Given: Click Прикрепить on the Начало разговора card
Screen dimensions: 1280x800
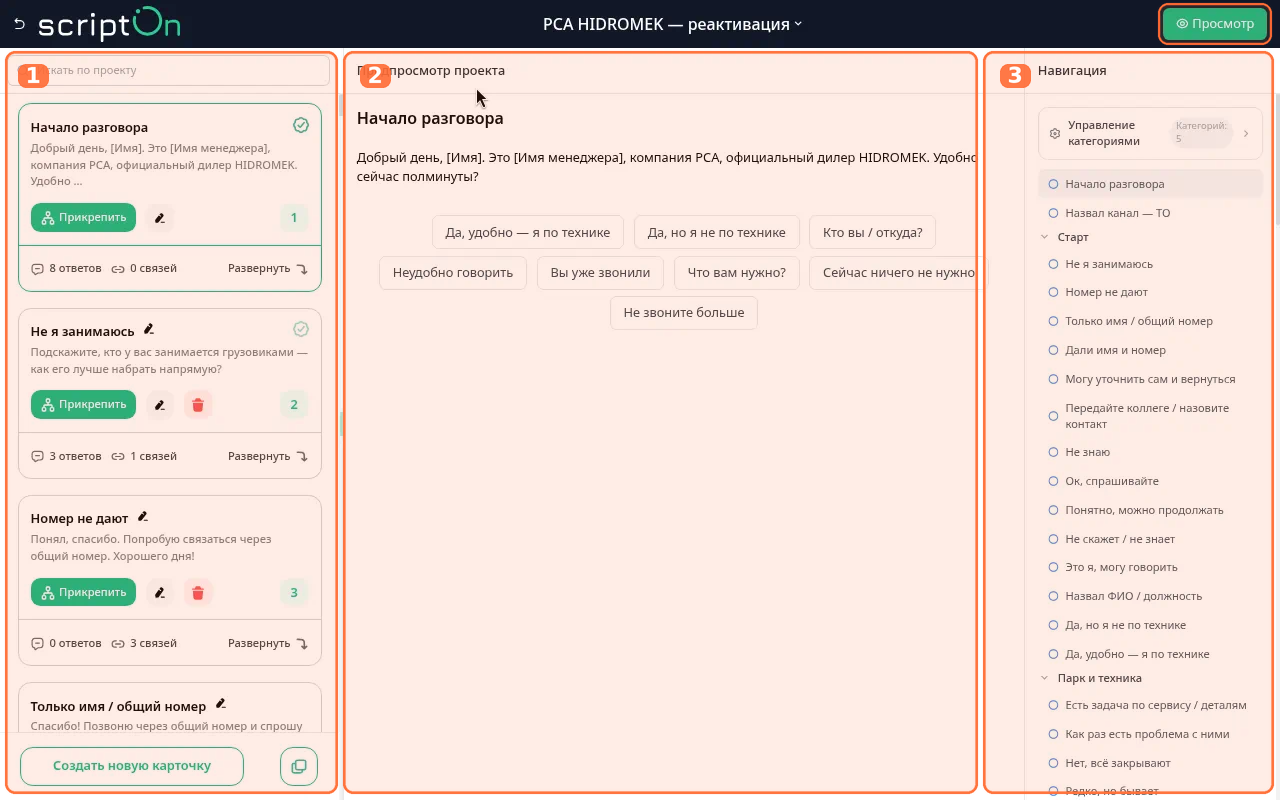Looking at the screenshot, I should 83,217.
